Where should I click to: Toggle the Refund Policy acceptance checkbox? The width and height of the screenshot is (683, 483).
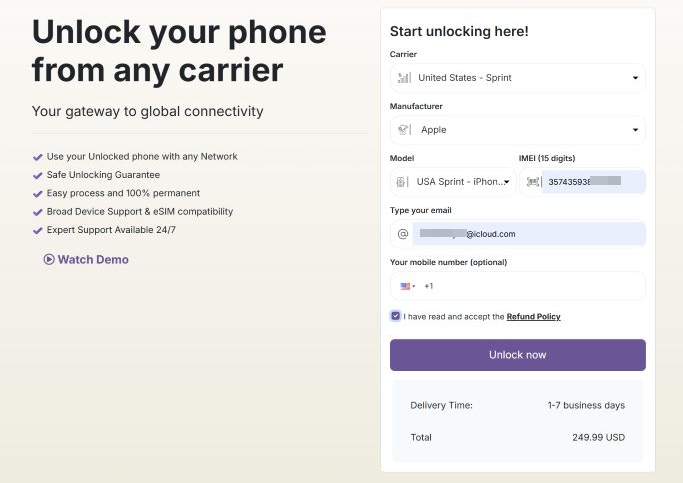coord(396,316)
